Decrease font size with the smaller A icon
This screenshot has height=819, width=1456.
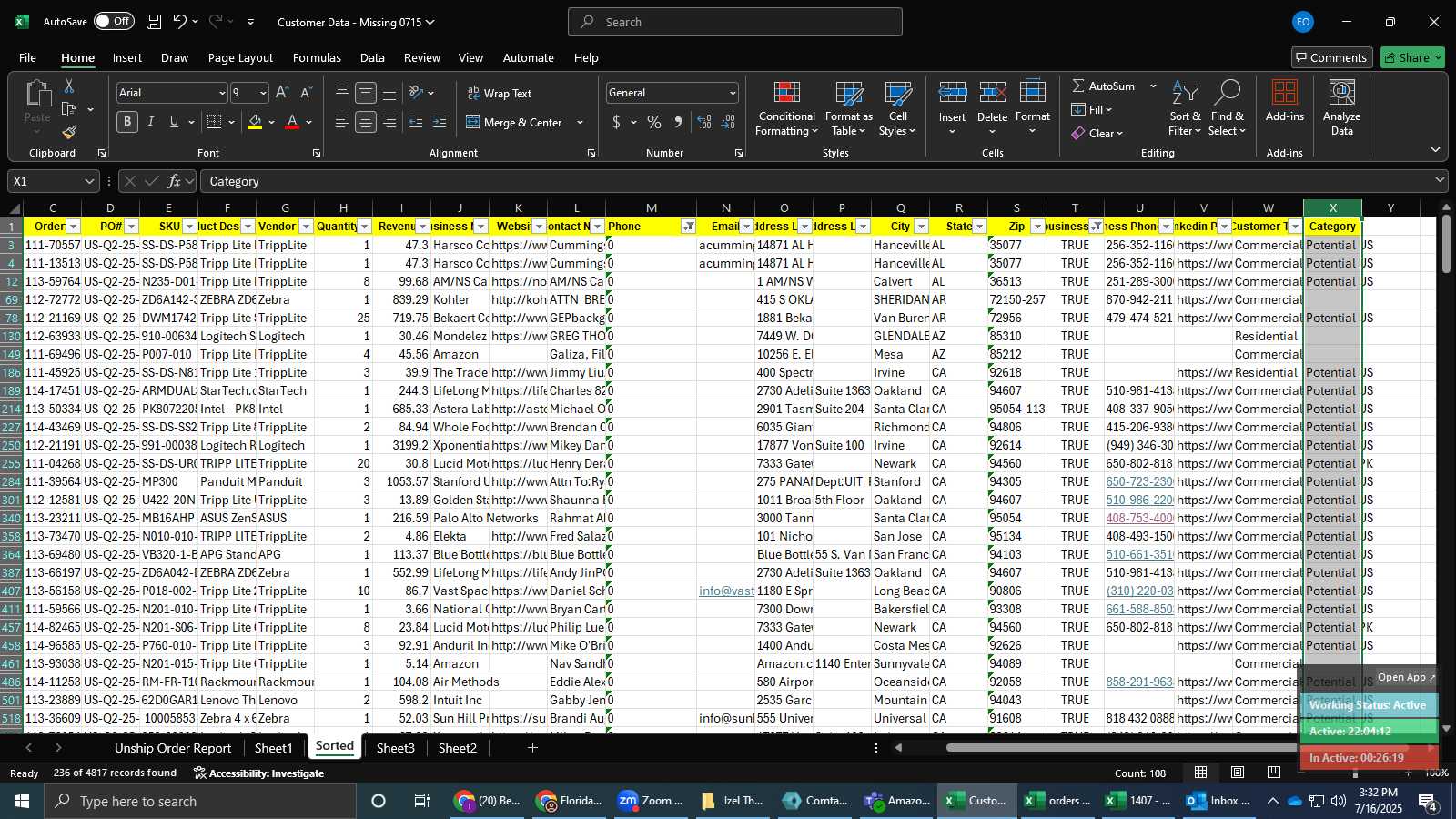point(306,93)
